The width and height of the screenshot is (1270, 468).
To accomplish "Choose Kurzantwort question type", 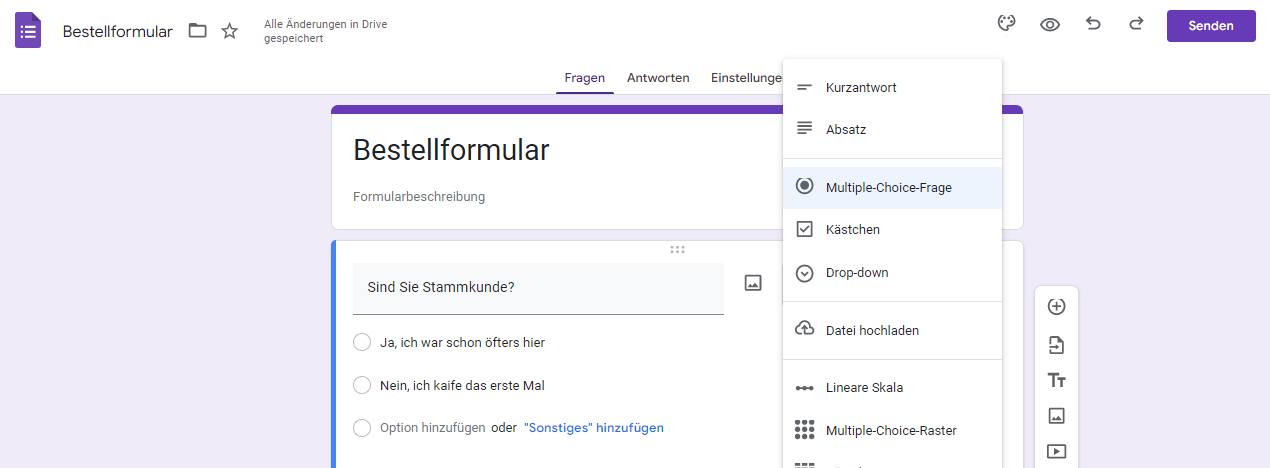I will [861, 88].
